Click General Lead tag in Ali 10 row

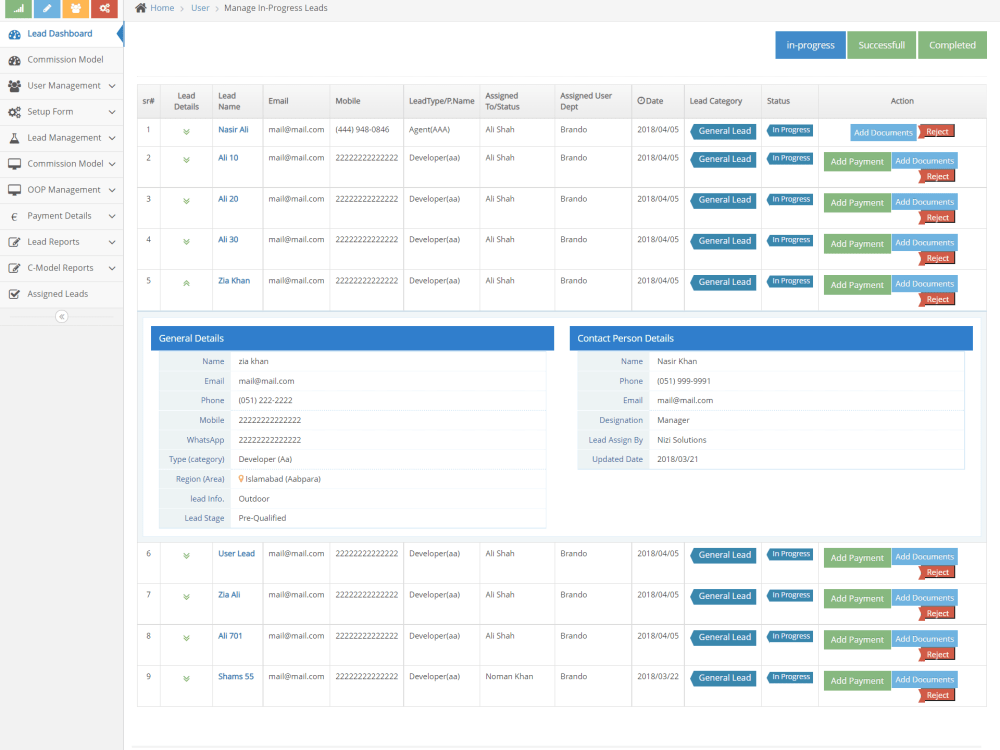(724, 159)
